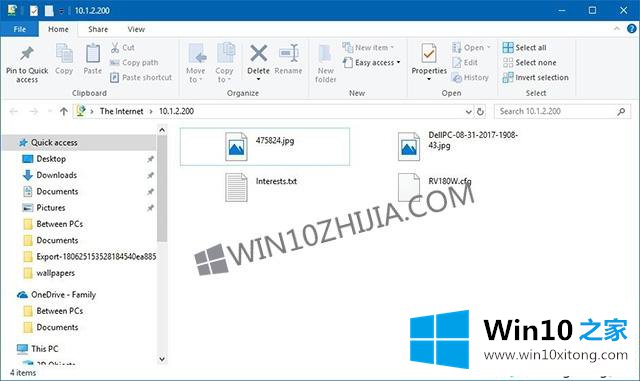Screen dimensions: 640x381
Task: Click Edit in the Open group
Action: tap(465, 62)
